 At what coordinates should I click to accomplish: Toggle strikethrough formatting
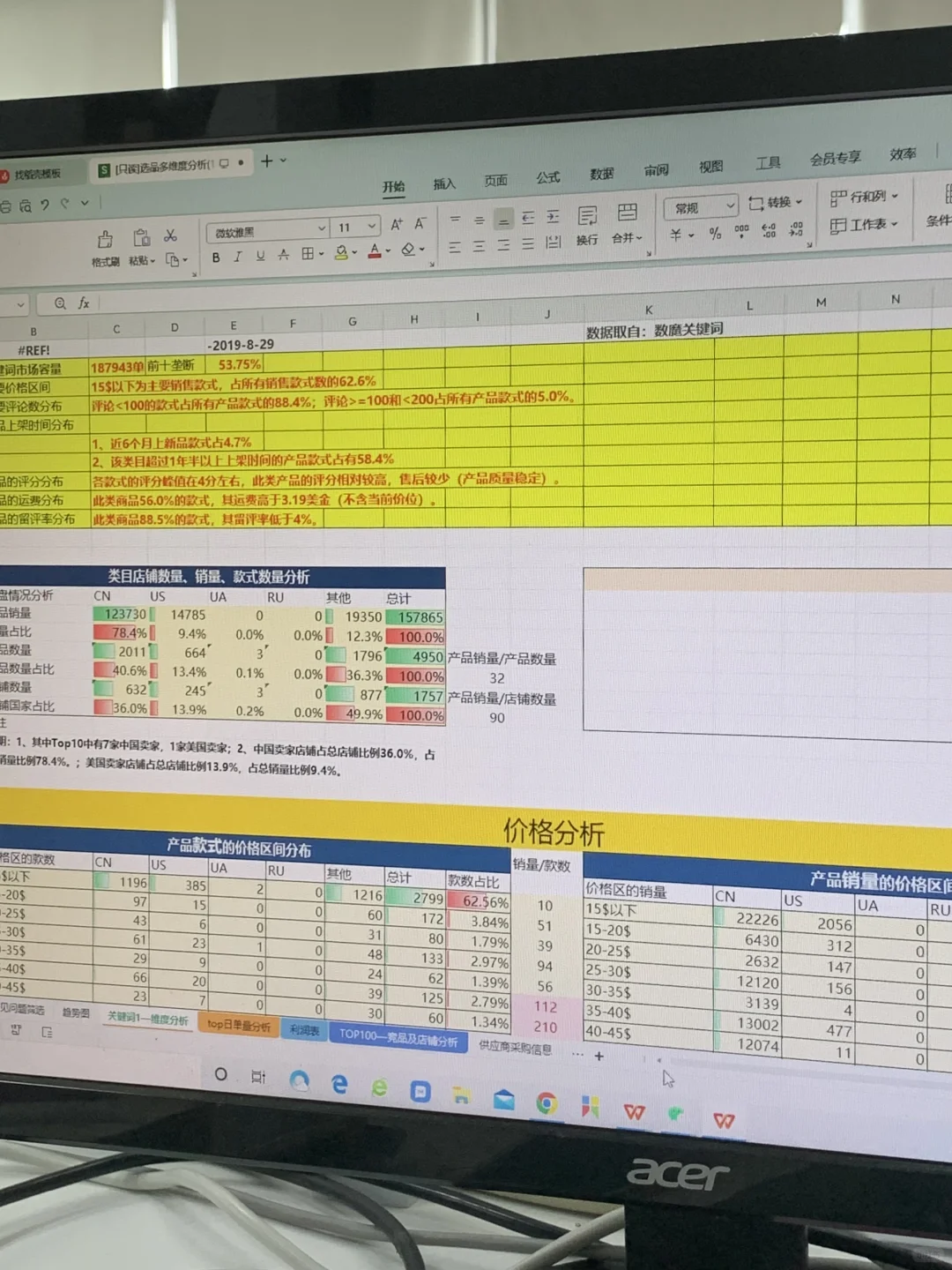(283, 255)
